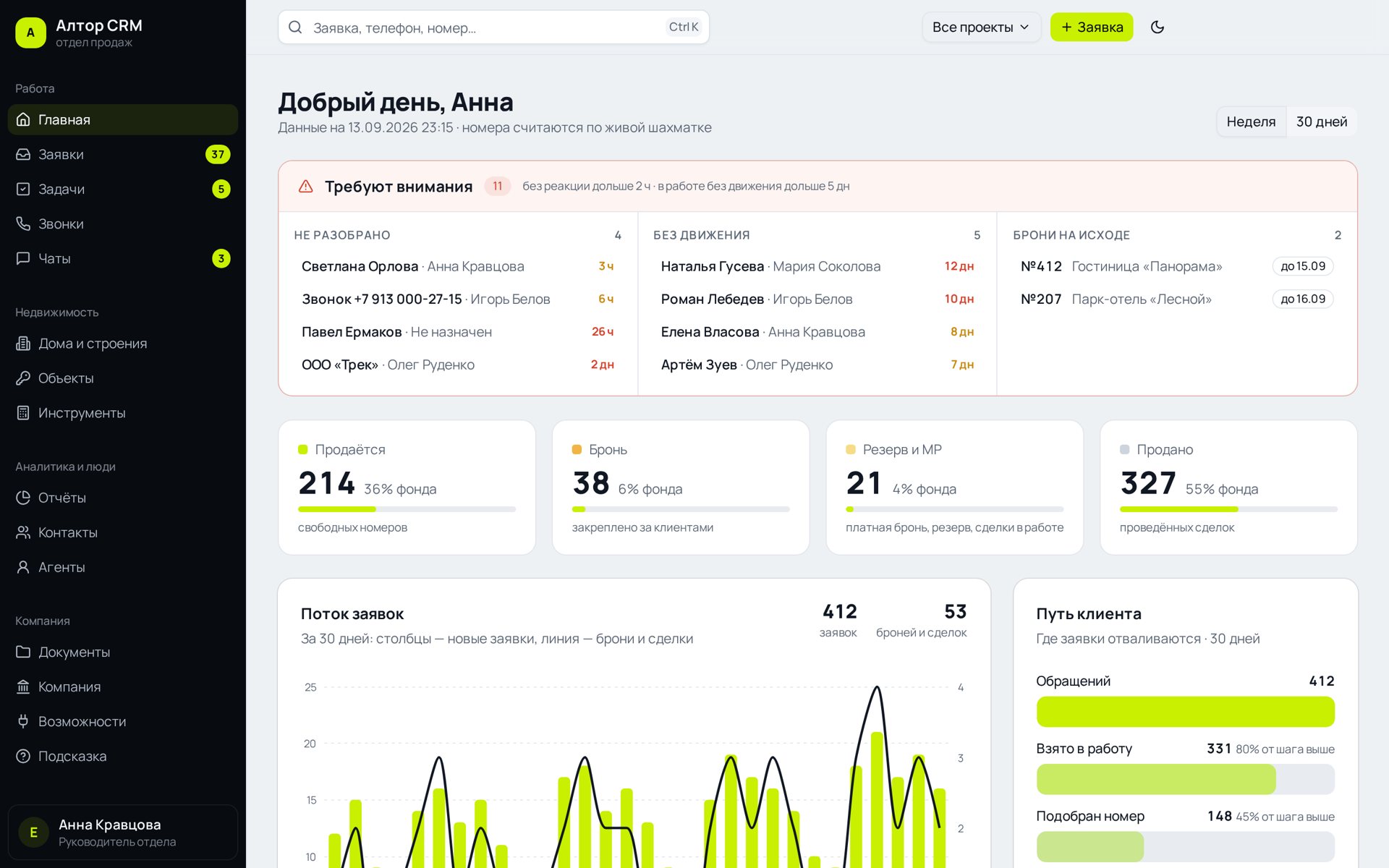Click the Контакты people icon
Image resolution: width=1389 pixels, height=868 pixels.
[23, 532]
